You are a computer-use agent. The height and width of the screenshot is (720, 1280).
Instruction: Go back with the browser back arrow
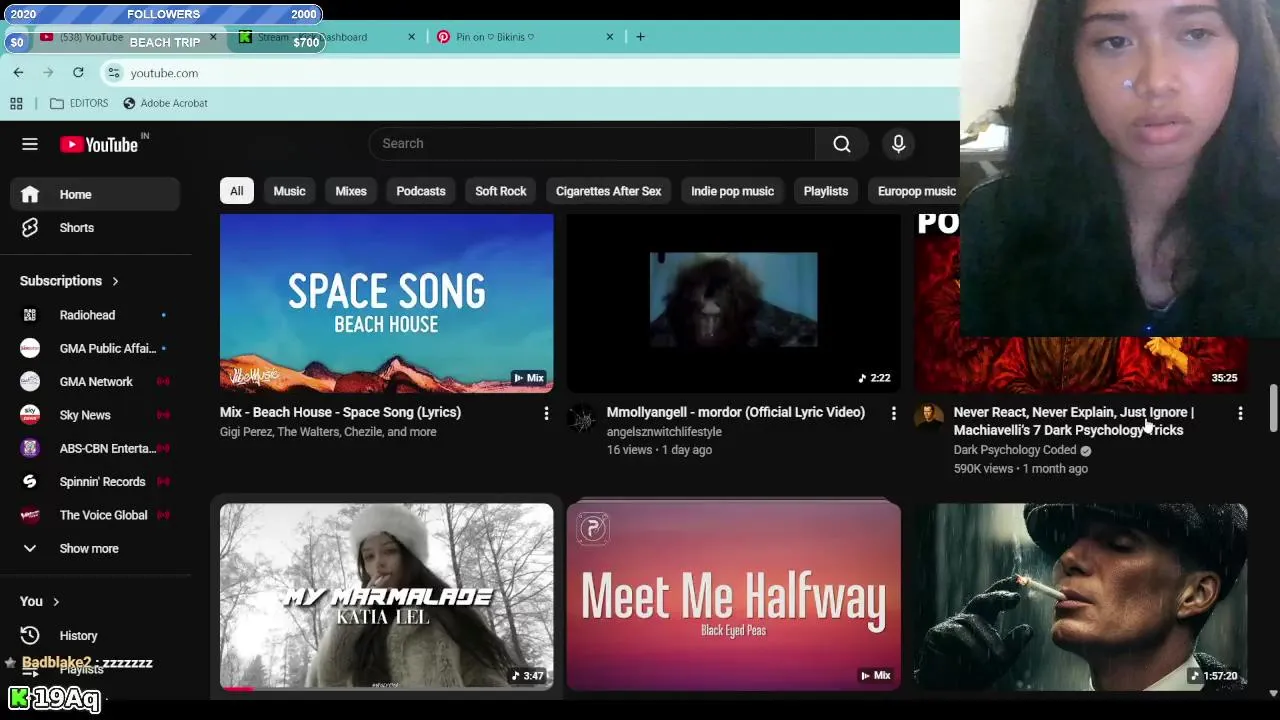(18, 72)
